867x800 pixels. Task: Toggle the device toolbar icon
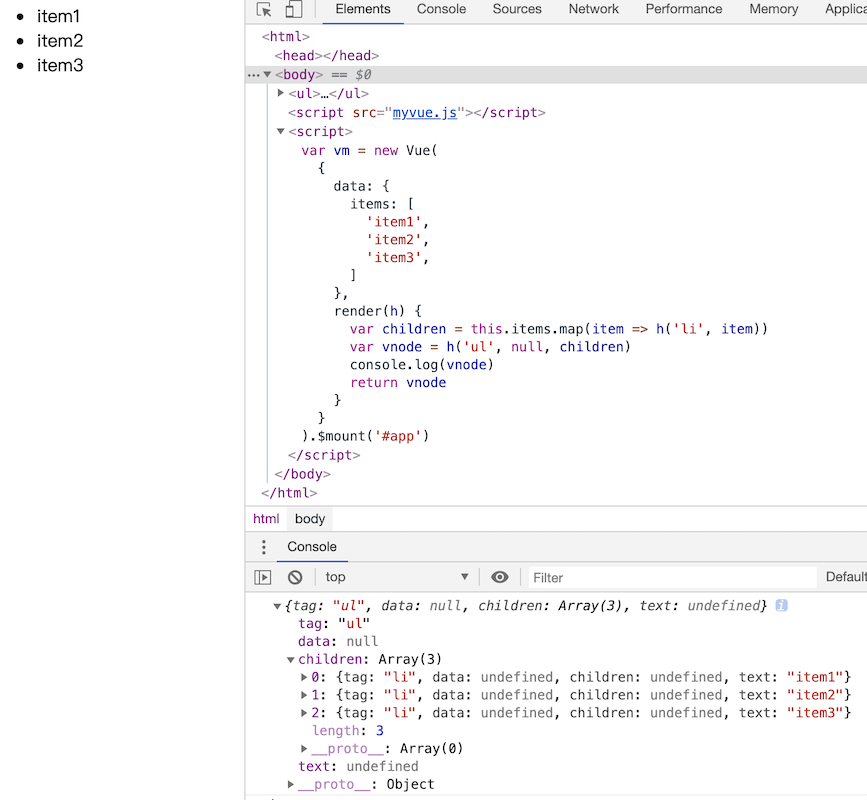point(294,9)
